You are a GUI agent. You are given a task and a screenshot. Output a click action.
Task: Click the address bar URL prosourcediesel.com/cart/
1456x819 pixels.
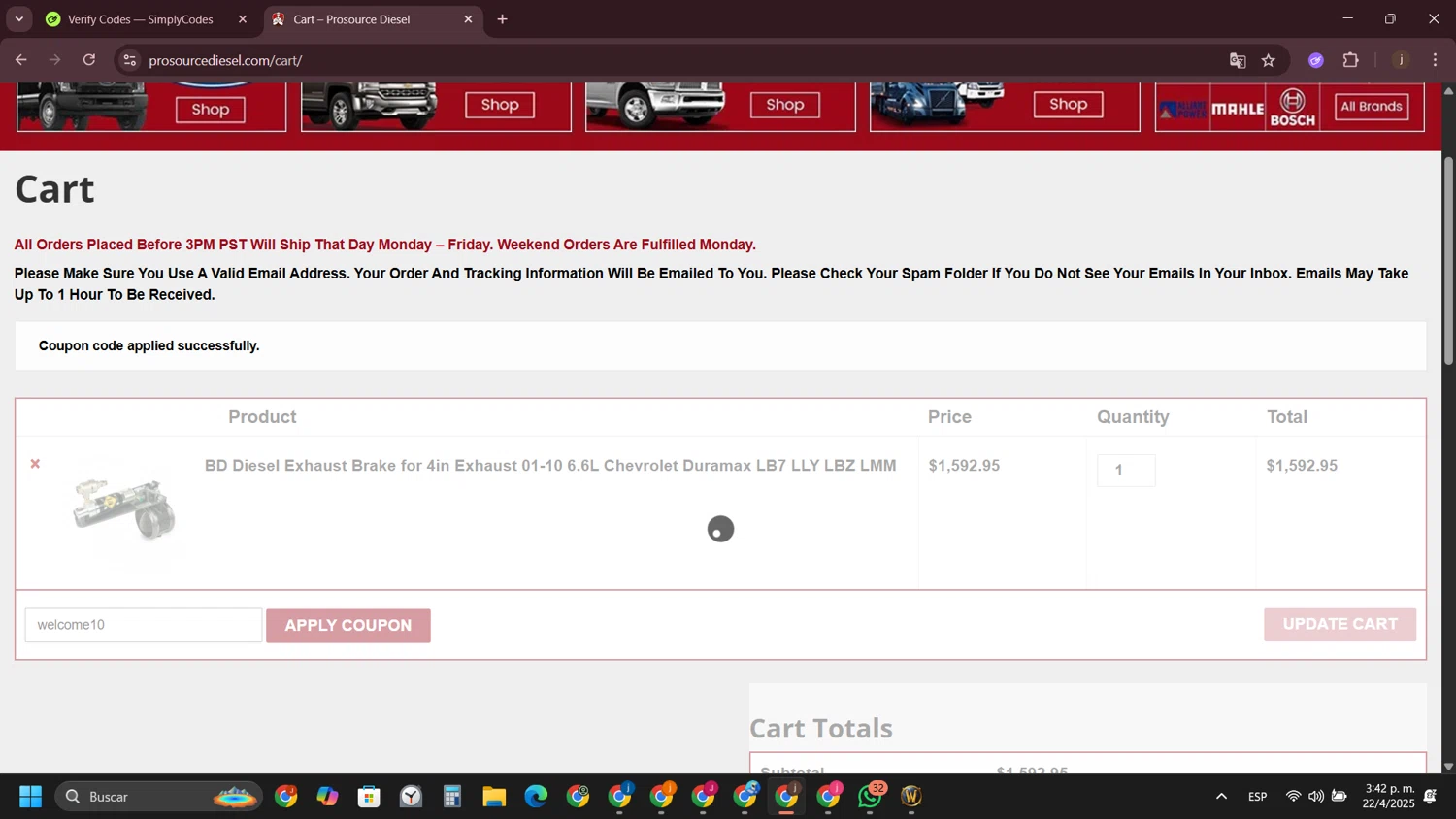[225, 60]
